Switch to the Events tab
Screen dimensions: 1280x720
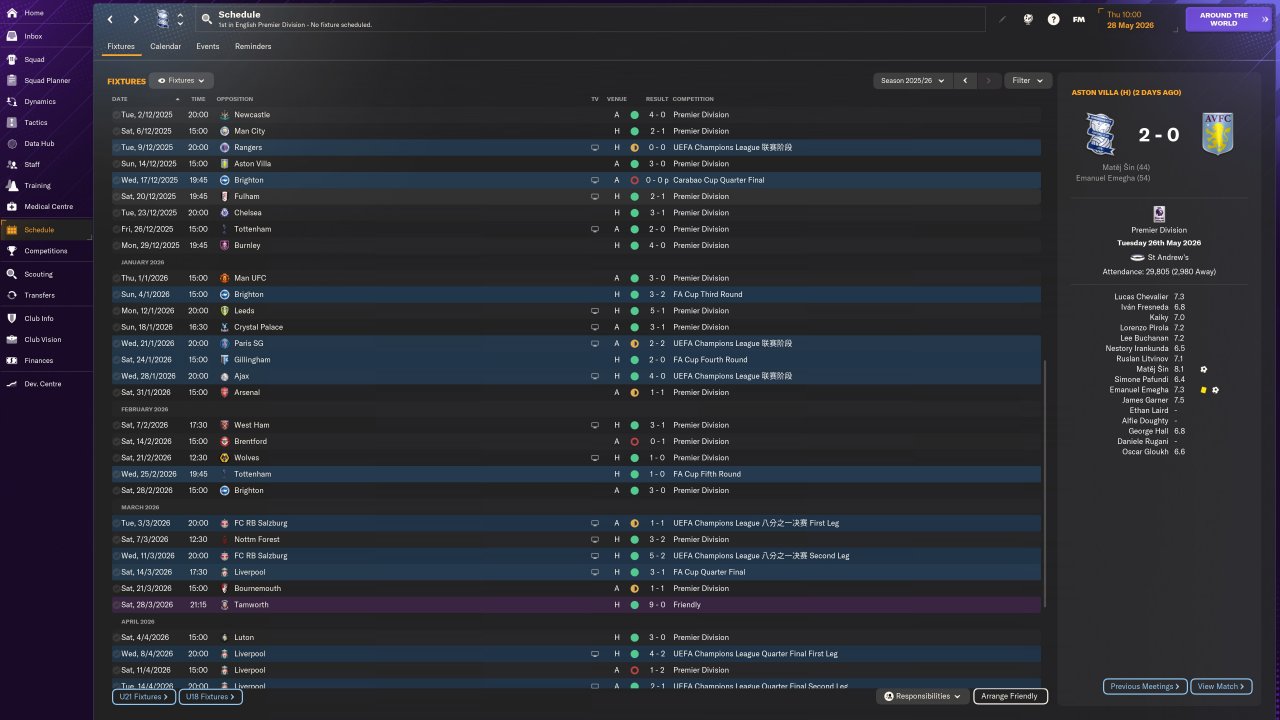click(x=208, y=46)
